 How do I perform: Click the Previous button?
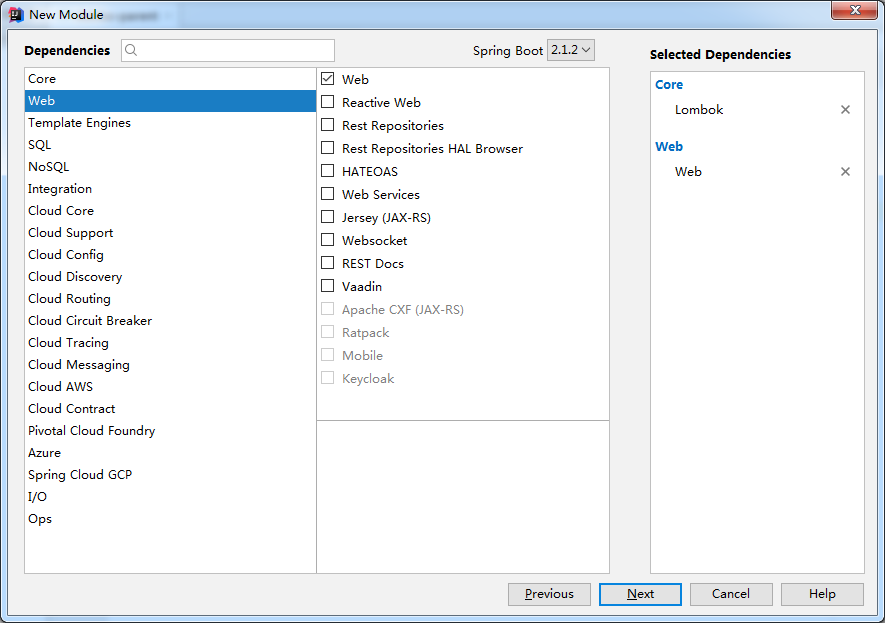click(x=549, y=594)
